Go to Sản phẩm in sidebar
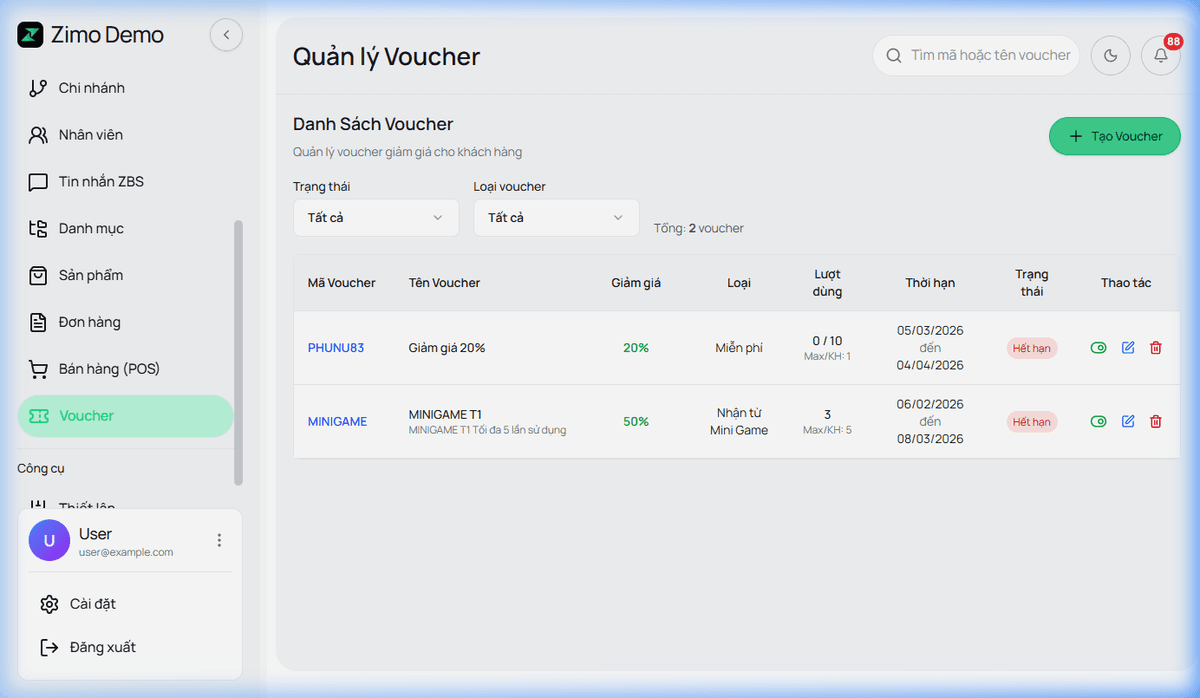 (90, 275)
